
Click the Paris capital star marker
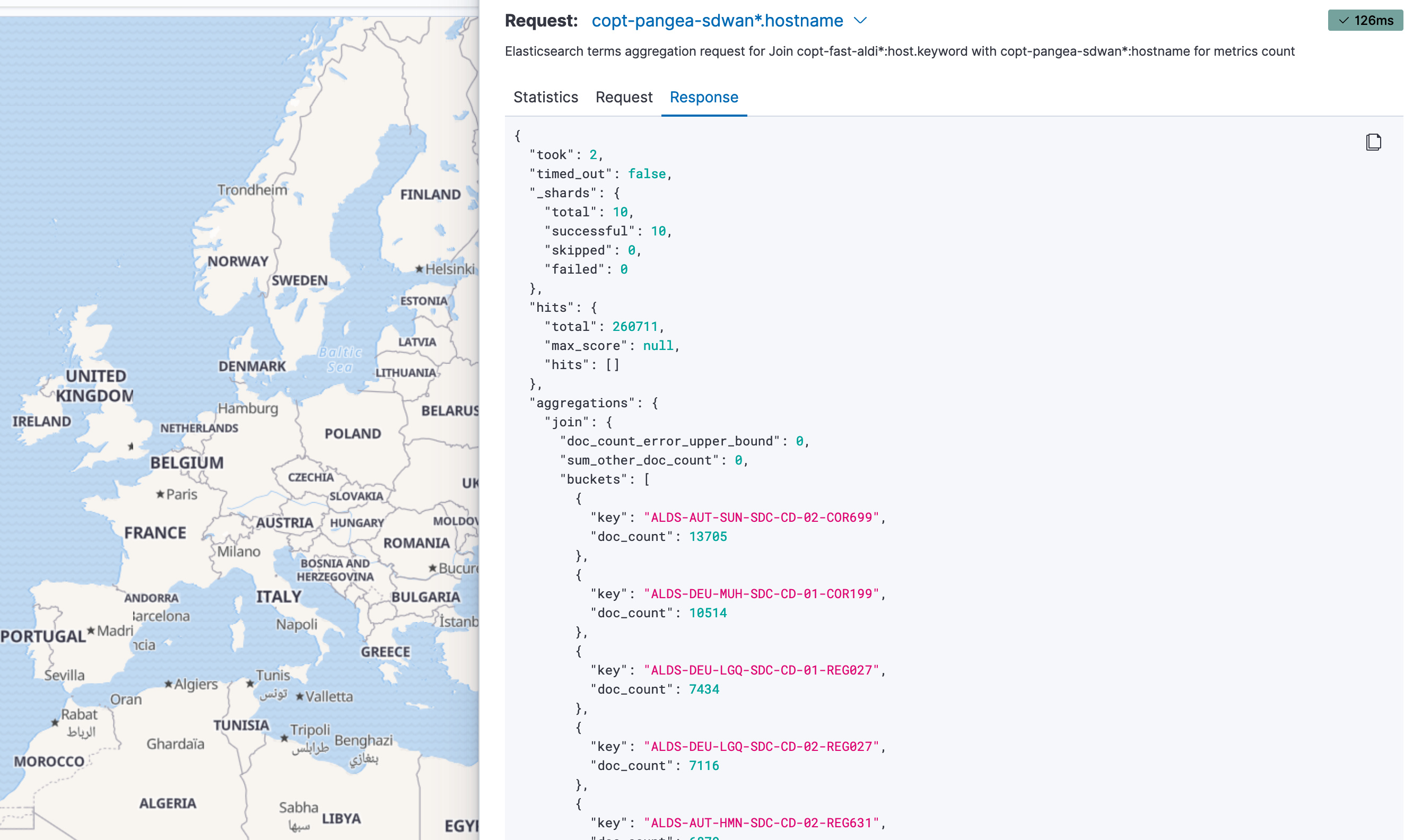(x=160, y=494)
